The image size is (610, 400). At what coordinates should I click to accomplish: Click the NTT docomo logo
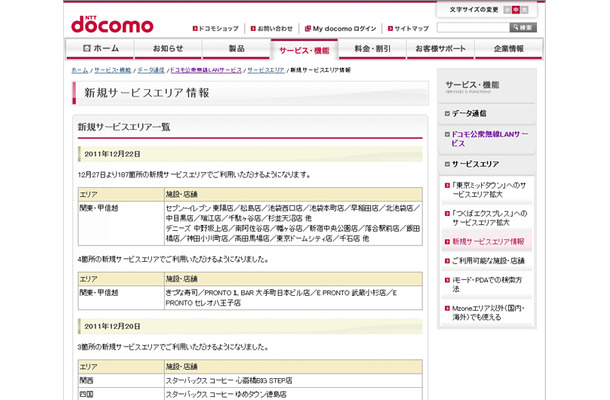[x=112, y=25]
